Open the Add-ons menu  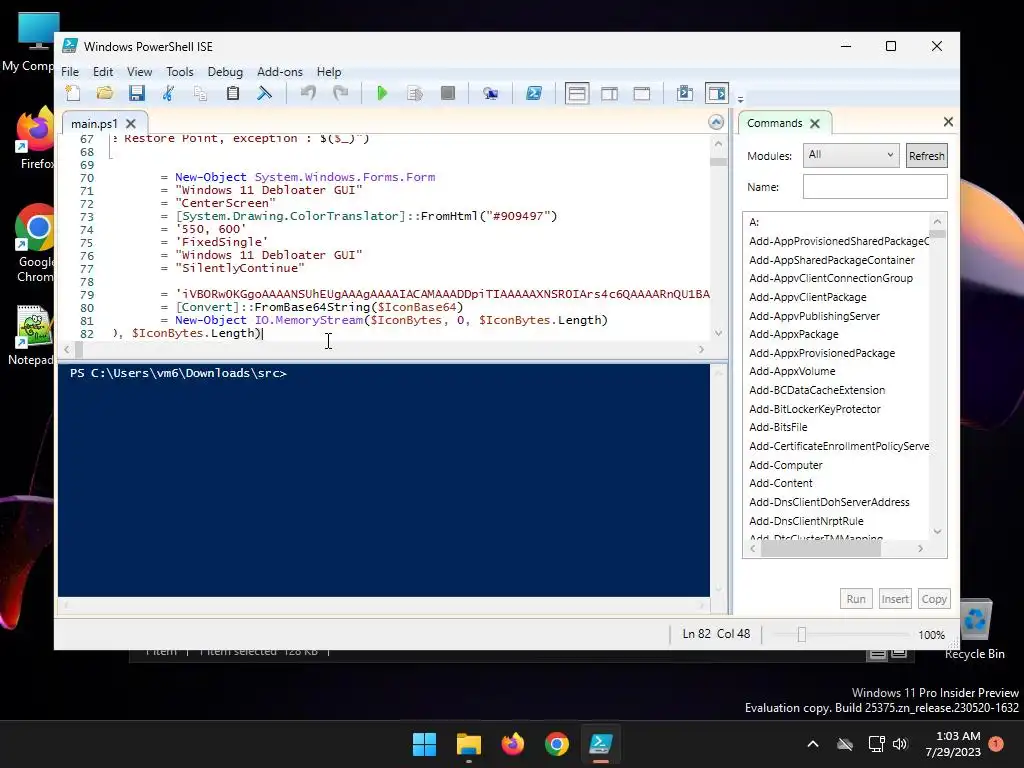click(x=280, y=72)
